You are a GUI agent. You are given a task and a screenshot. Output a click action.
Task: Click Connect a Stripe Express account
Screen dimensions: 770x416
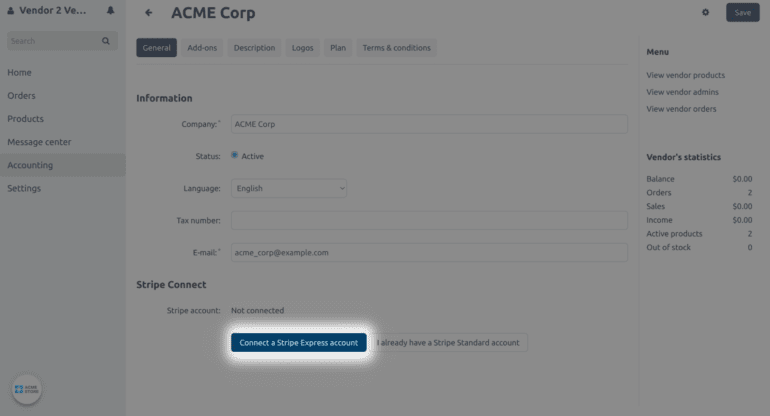tap(299, 342)
